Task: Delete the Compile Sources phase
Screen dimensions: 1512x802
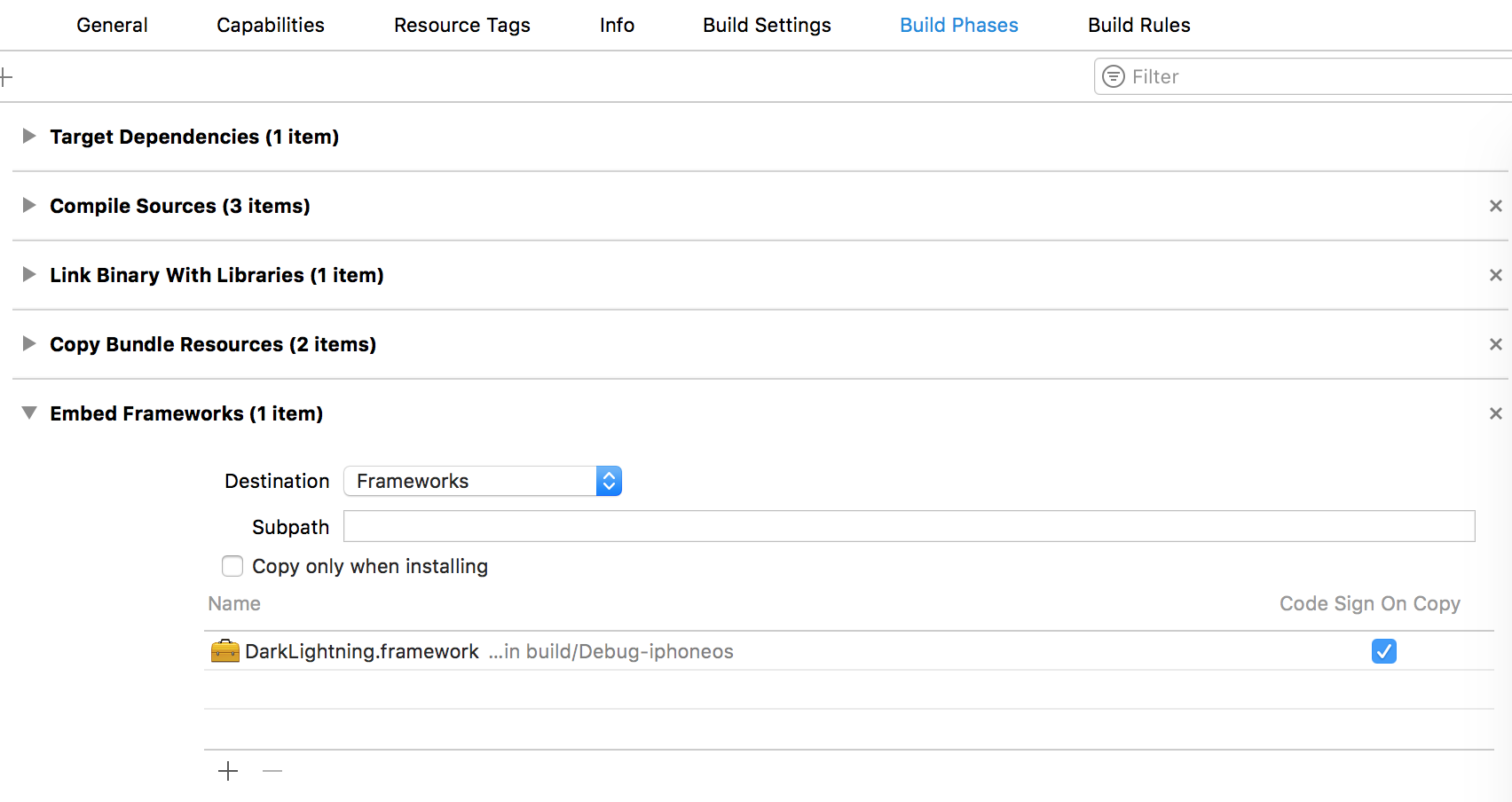Action: coord(1495,206)
